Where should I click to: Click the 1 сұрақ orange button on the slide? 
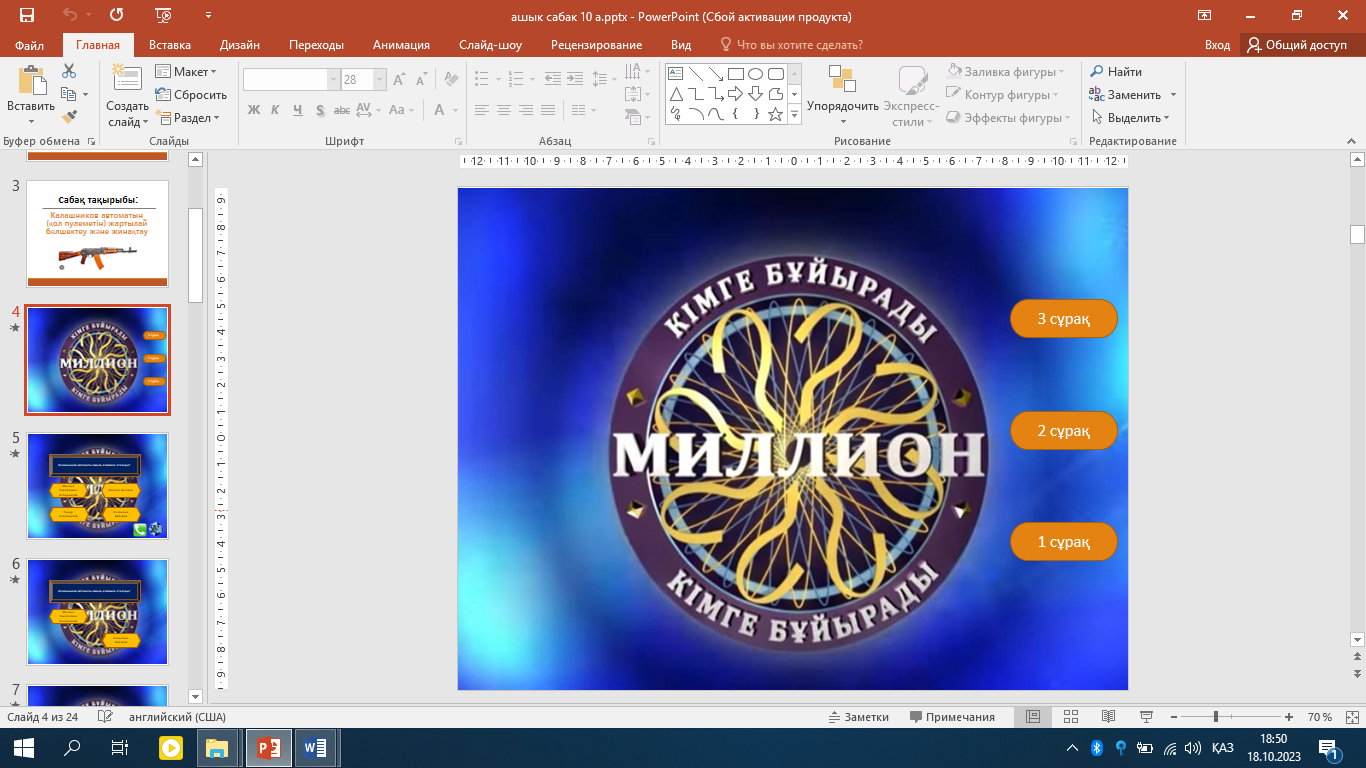point(1063,542)
